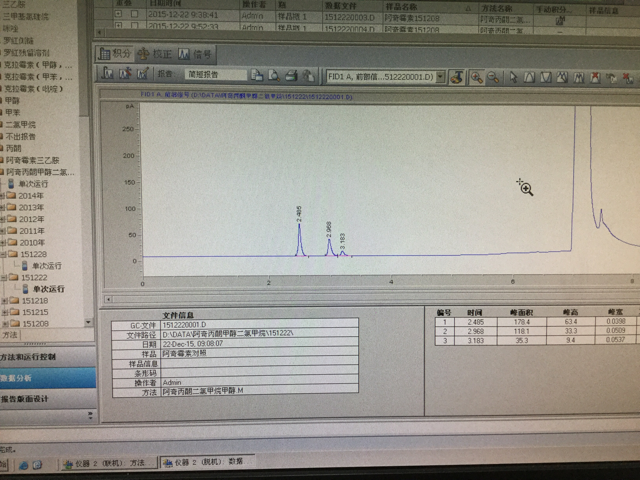
Task: Click peak 3 row with time 3.183
Action: 537,340
